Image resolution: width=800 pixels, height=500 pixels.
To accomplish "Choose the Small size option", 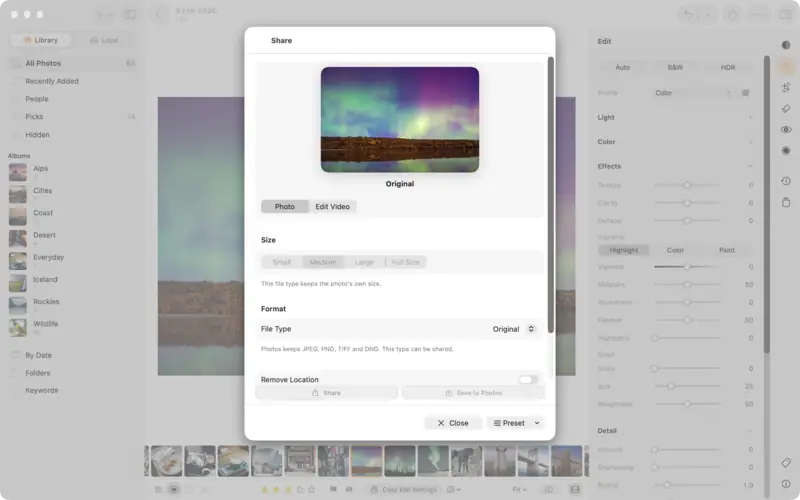I will (x=282, y=262).
